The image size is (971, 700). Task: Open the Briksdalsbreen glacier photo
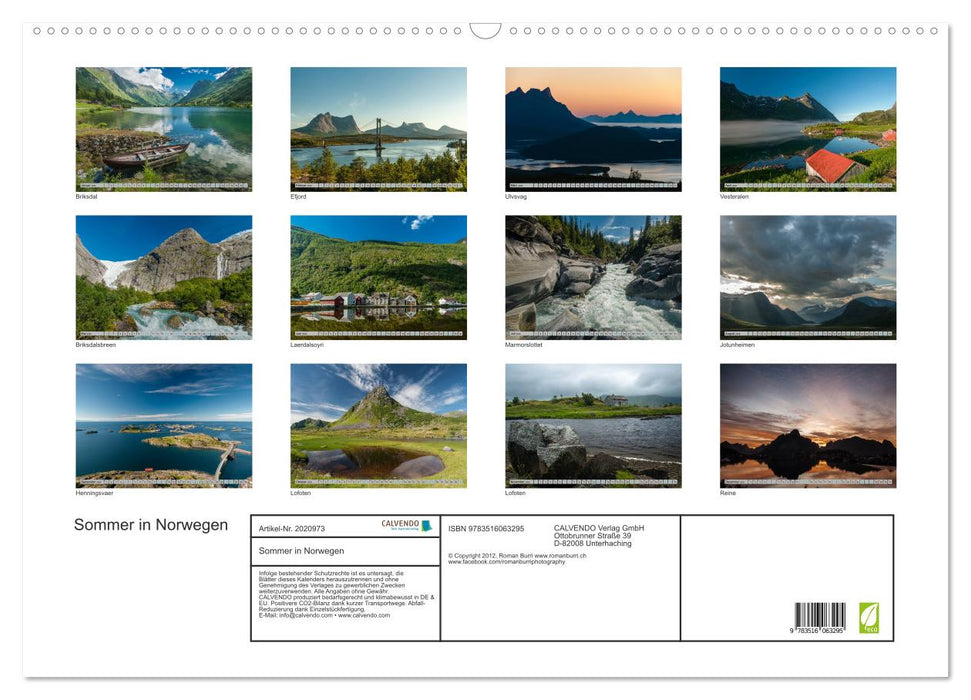(163, 275)
